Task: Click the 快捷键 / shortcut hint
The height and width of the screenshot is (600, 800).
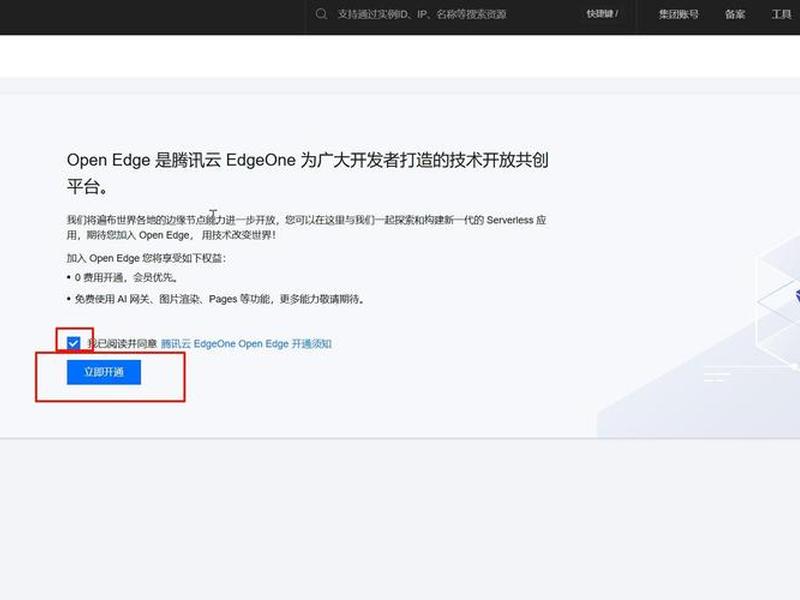Action: click(602, 14)
